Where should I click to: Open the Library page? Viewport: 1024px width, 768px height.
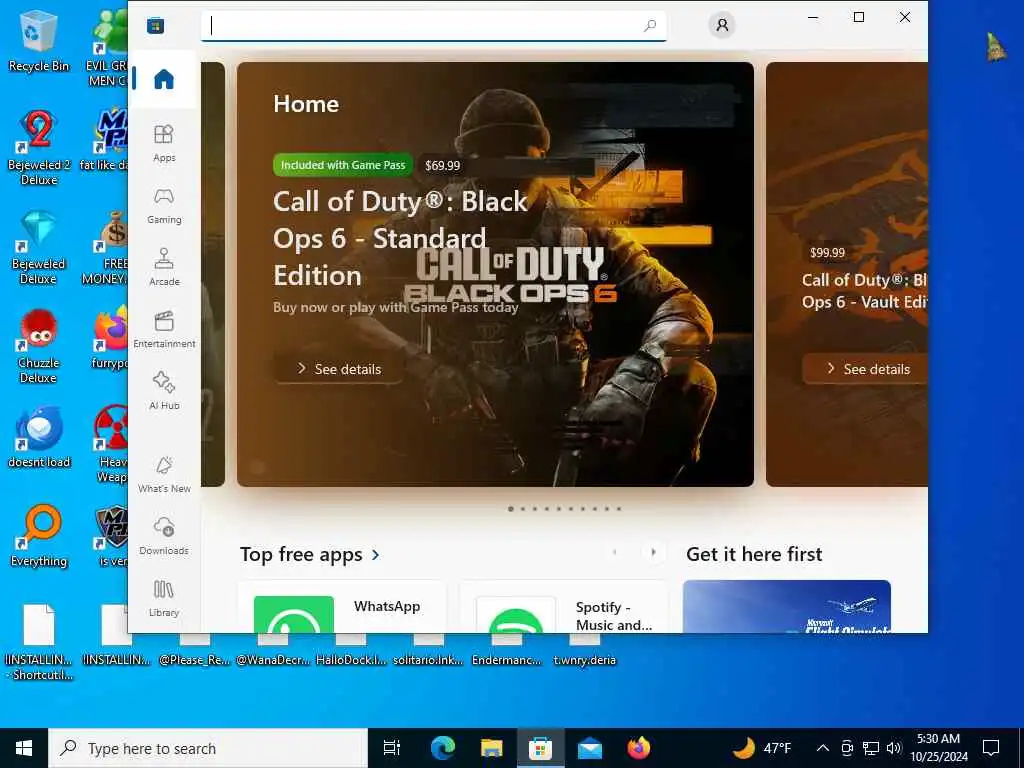tap(164, 598)
